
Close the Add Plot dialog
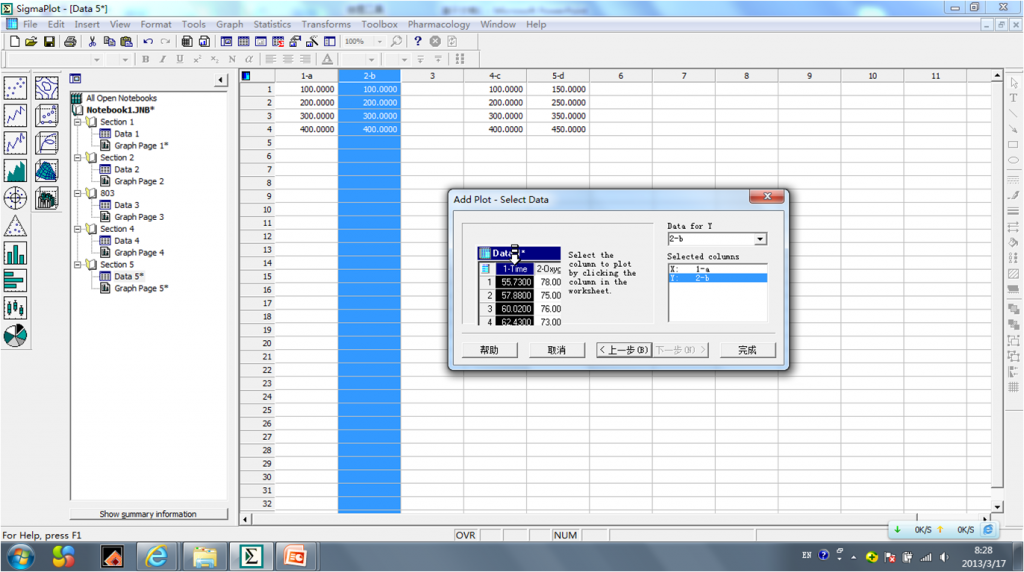tap(767, 196)
